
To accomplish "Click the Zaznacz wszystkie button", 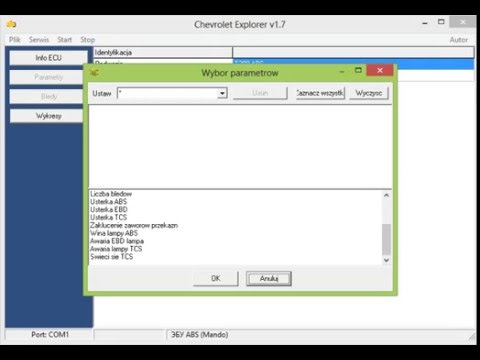I will 320,93.
